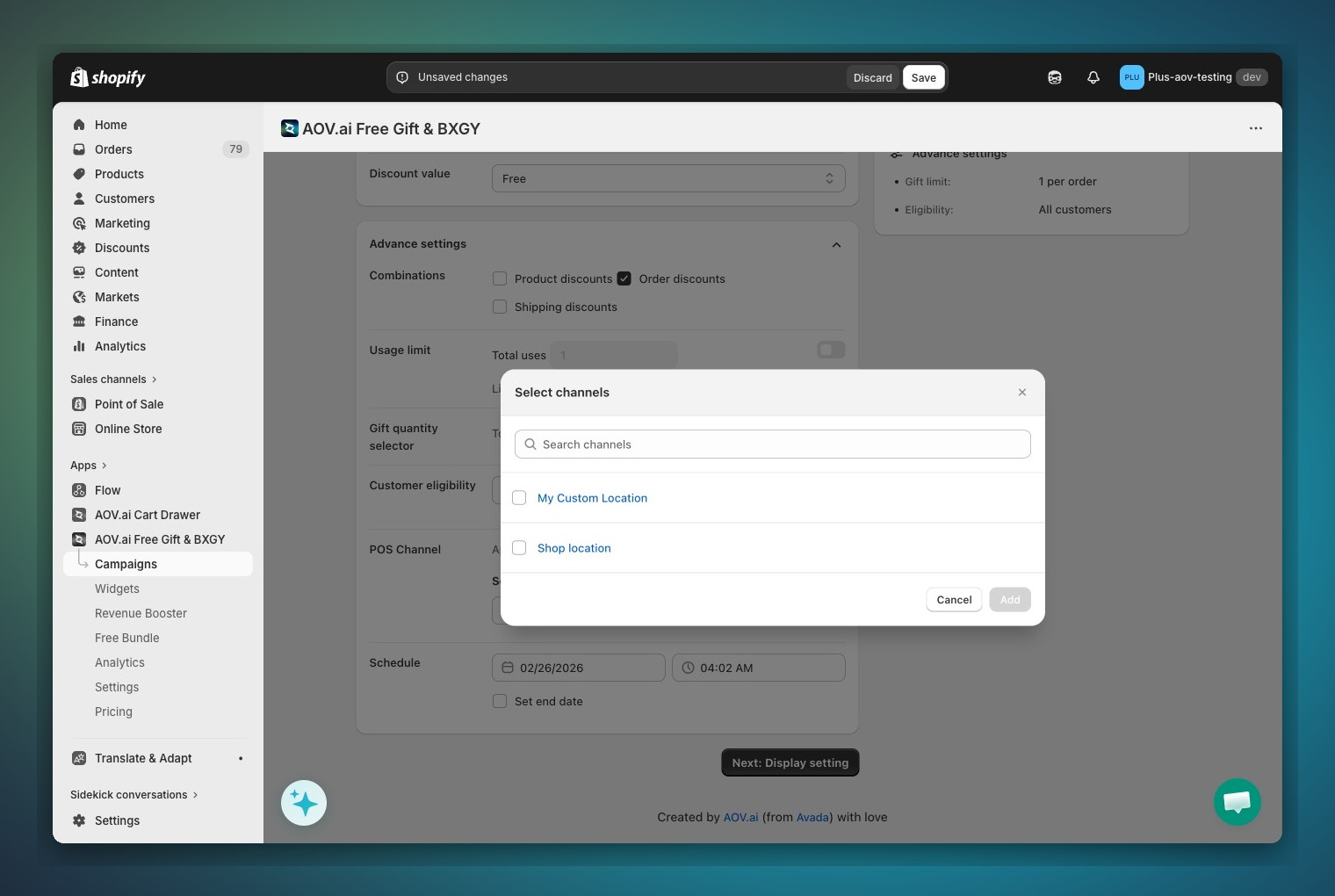Image resolution: width=1335 pixels, height=896 pixels.
Task: Click the Shopify logo in top bar
Action: (x=108, y=77)
